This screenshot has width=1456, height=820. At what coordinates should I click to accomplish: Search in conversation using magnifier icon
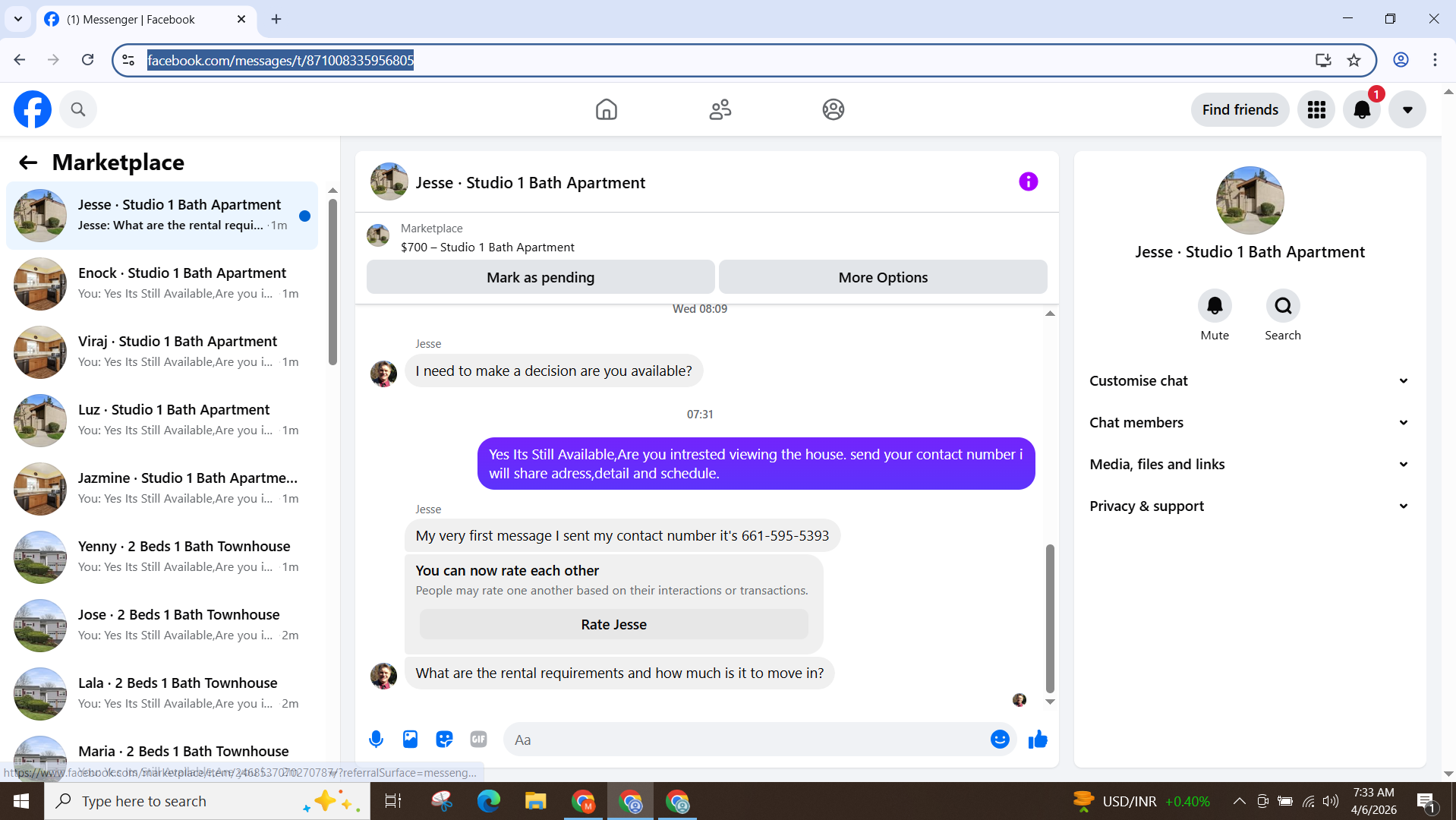click(x=1283, y=306)
